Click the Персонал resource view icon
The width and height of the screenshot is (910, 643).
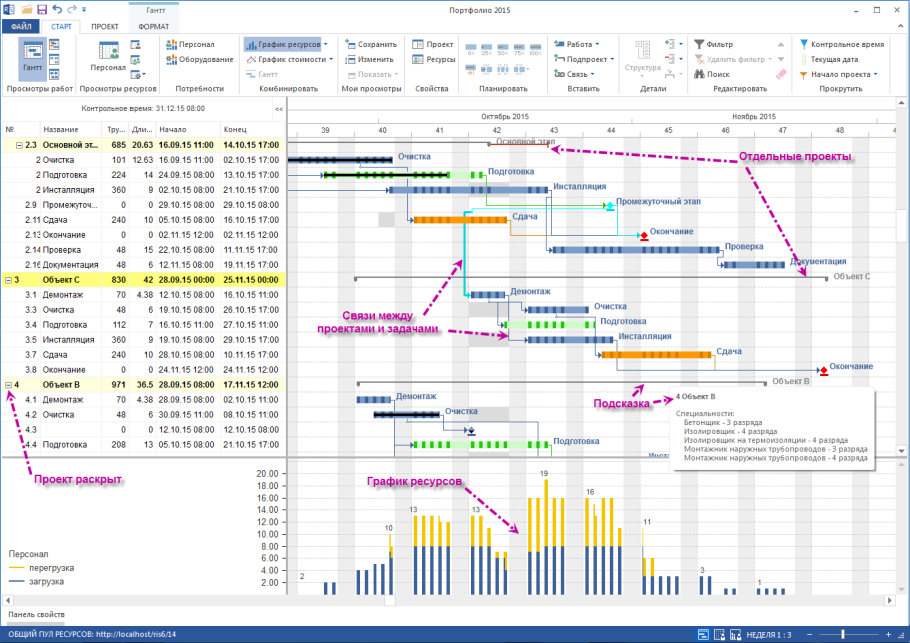[107, 56]
